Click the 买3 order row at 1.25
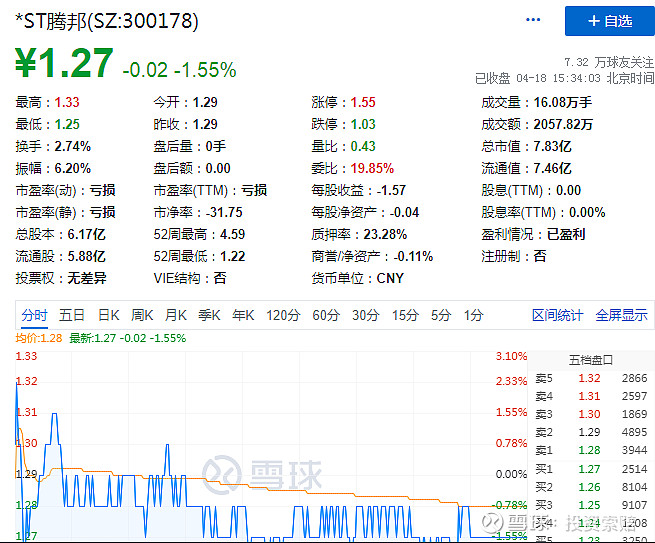 [x=591, y=505]
